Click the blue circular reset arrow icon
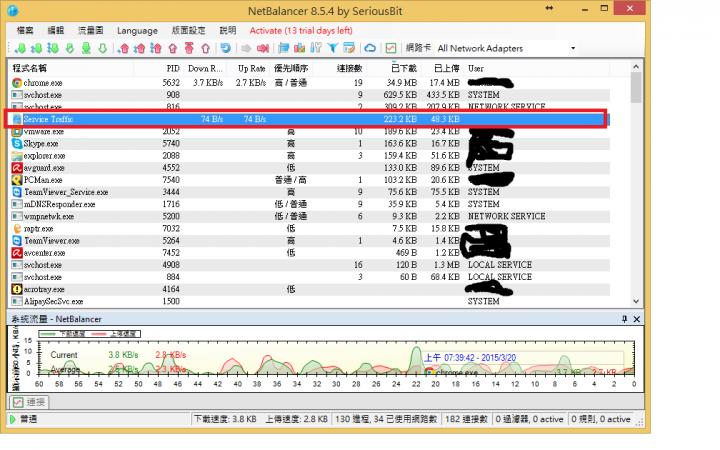This screenshot has width=720, height=450. [x=225, y=48]
